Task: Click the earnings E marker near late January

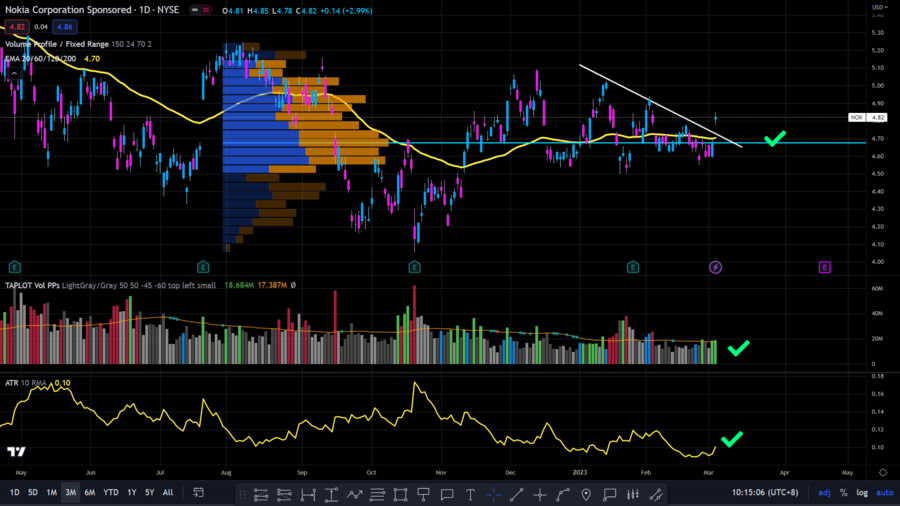Action: 633,267
